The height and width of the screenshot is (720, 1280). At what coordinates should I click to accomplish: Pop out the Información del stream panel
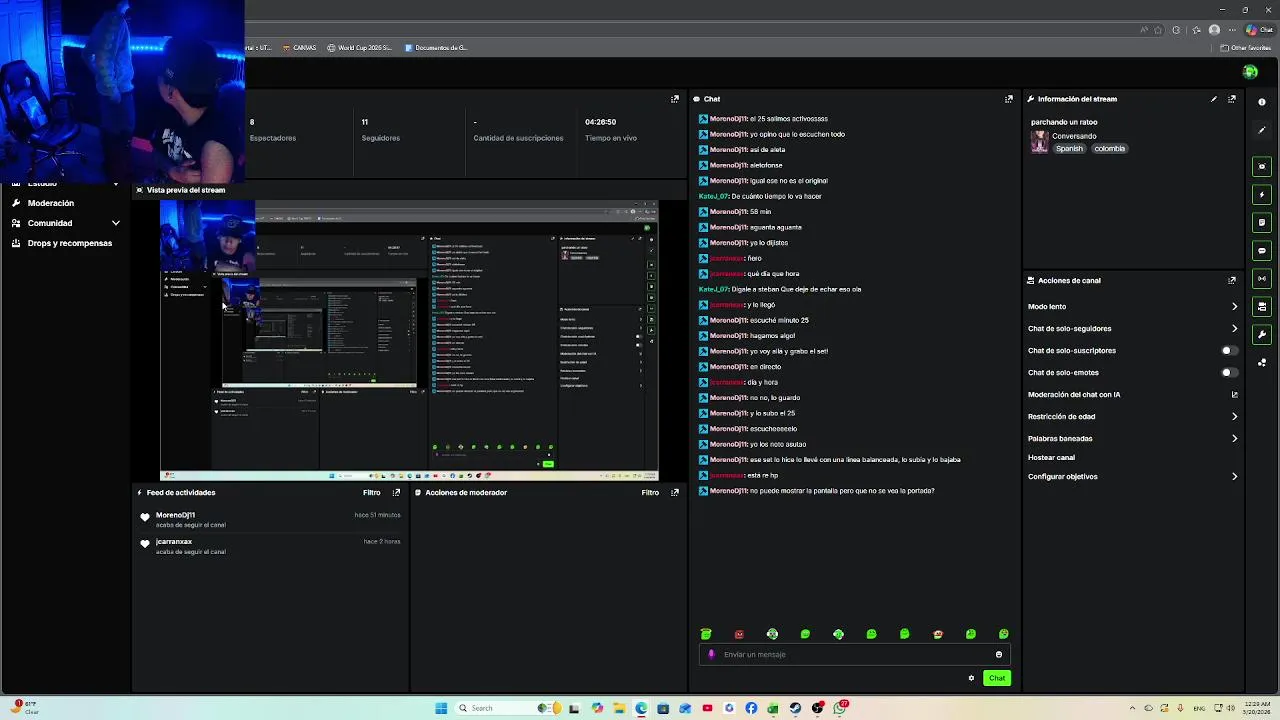tap(1232, 99)
